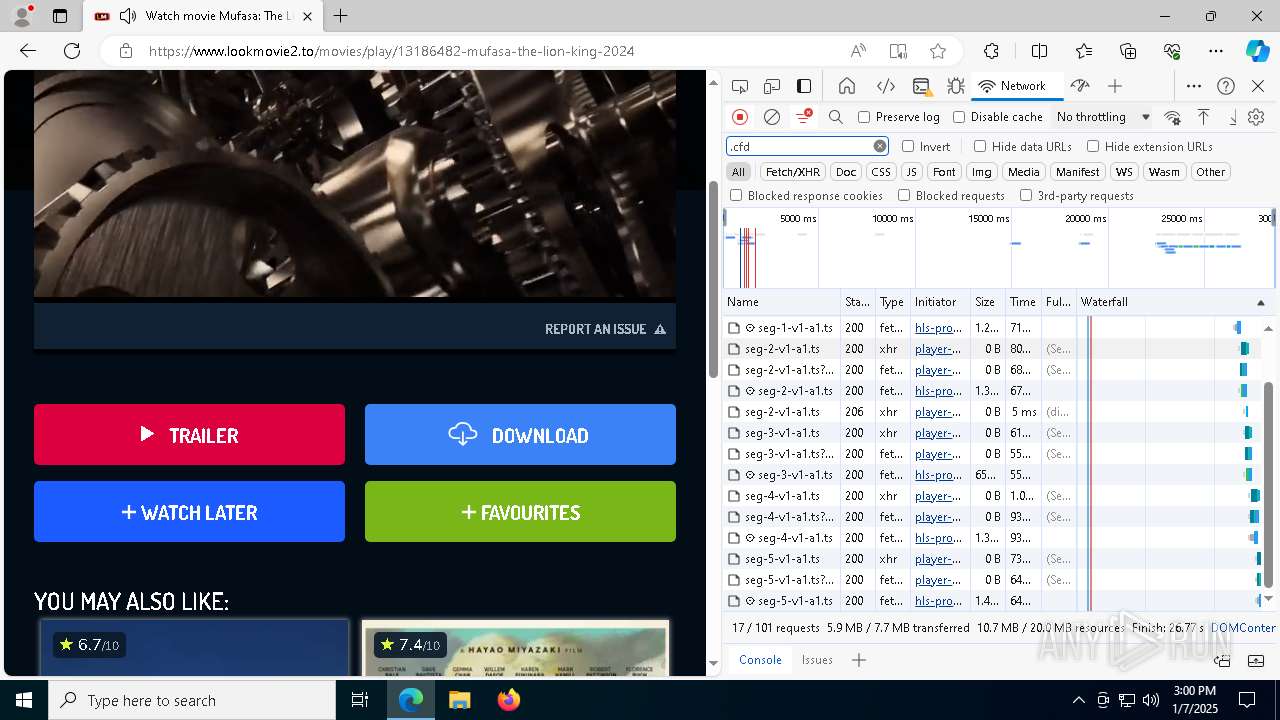The width and height of the screenshot is (1280, 720).
Task: Activate the inspect element picker icon
Action: (x=739, y=86)
